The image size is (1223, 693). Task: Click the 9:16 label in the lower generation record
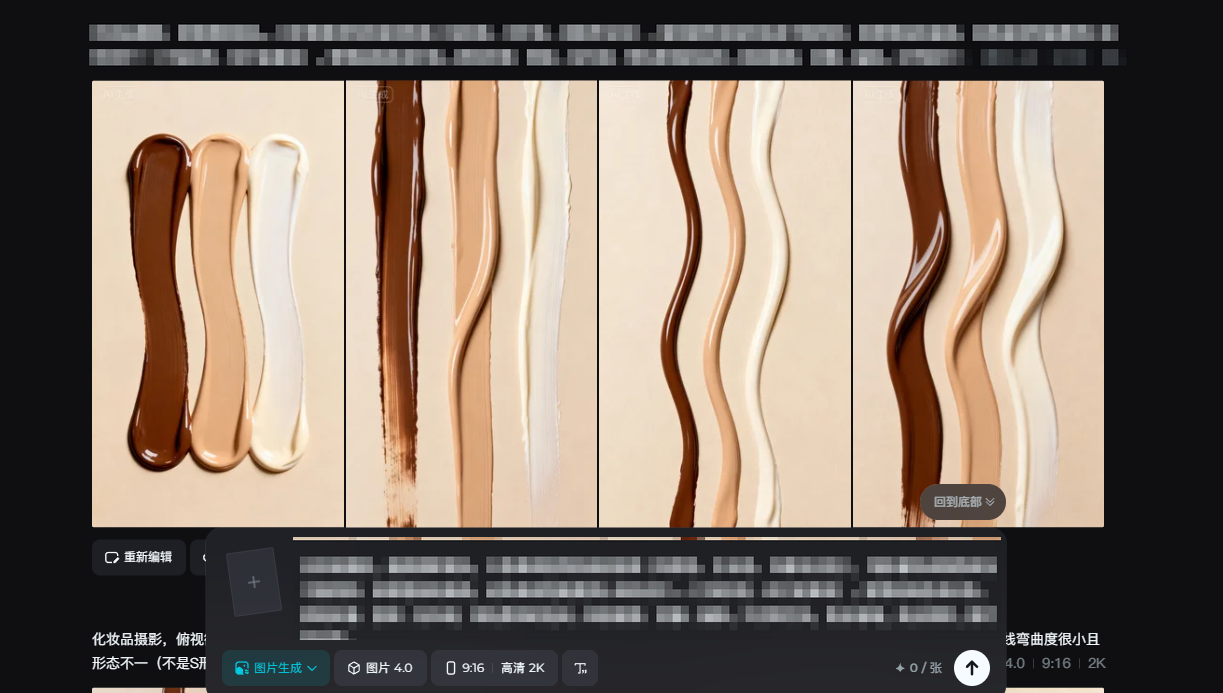[1056, 663]
